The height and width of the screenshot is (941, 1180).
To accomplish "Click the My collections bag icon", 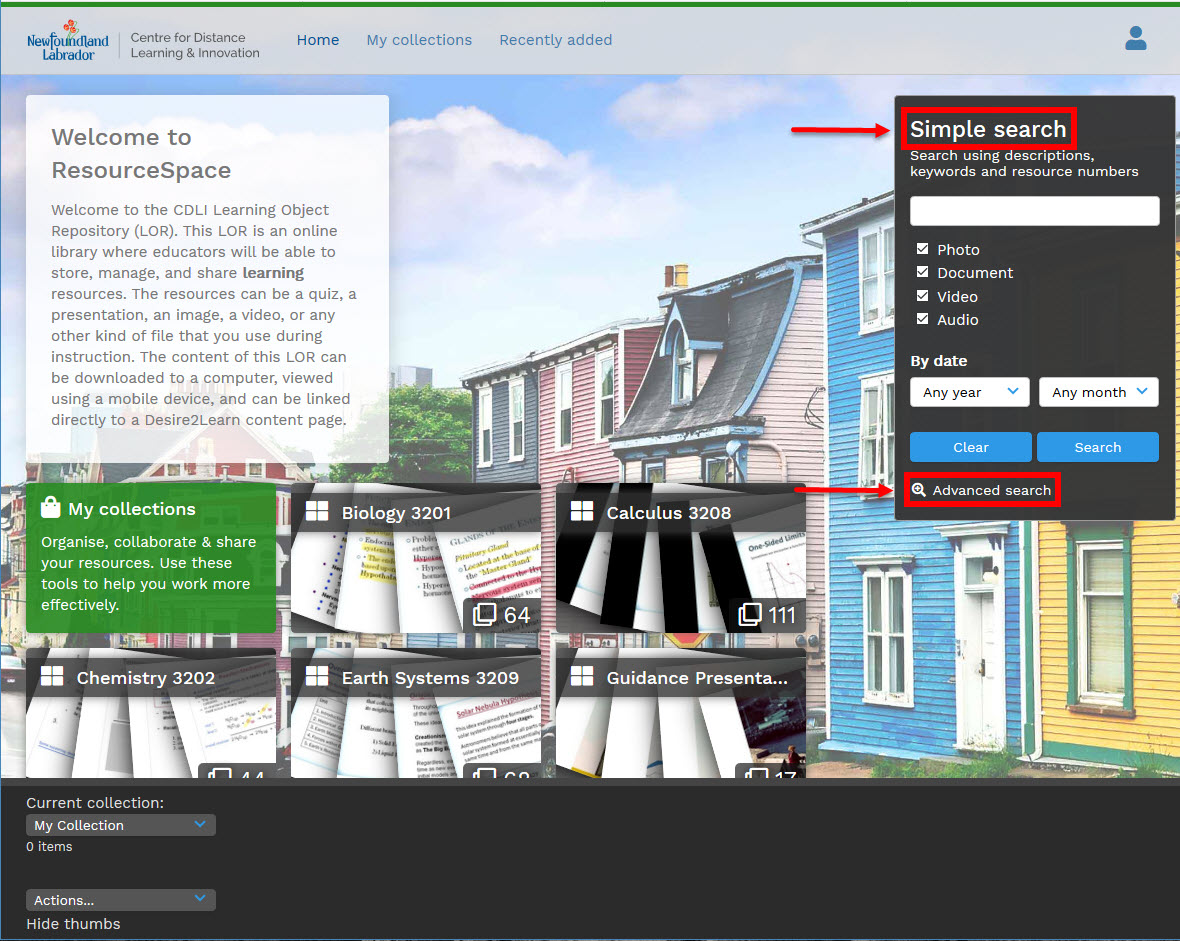I will pyautogui.click(x=50, y=507).
